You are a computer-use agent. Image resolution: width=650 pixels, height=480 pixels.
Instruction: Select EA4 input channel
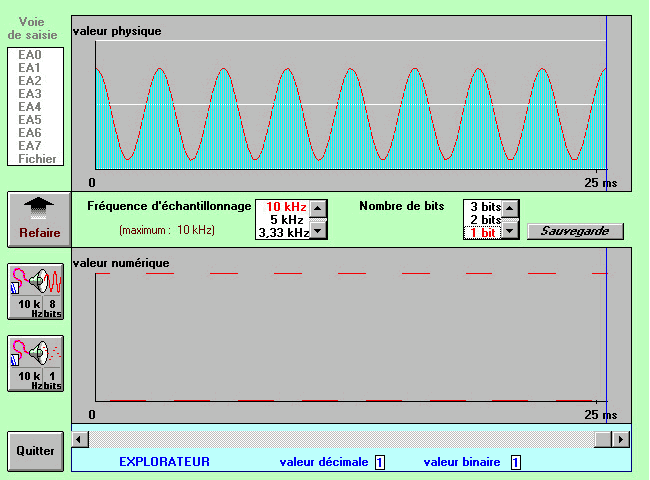[x=30, y=107]
